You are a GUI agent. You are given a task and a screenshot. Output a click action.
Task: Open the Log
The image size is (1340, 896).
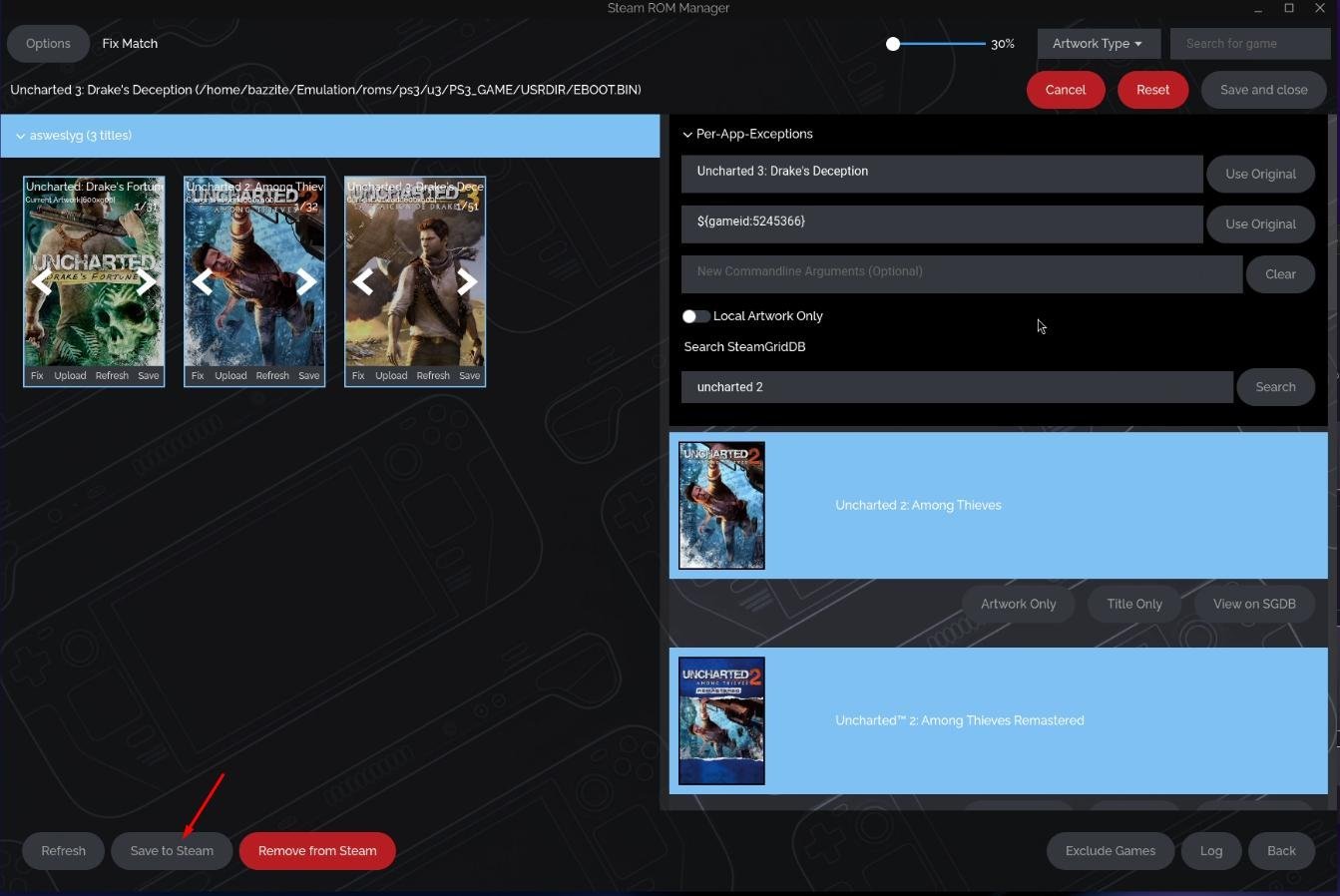(x=1211, y=851)
